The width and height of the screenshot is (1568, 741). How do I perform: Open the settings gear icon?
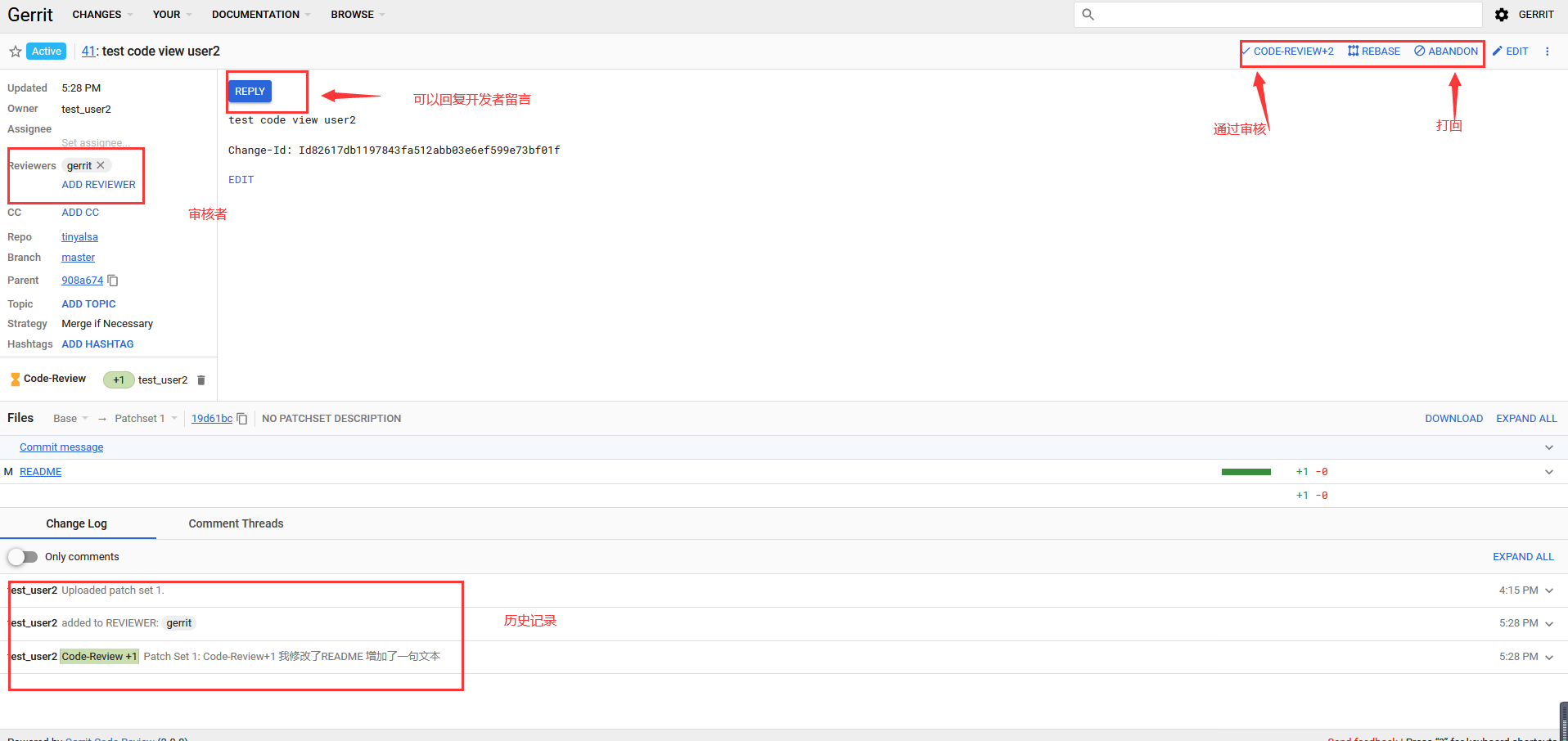tap(1502, 15)
